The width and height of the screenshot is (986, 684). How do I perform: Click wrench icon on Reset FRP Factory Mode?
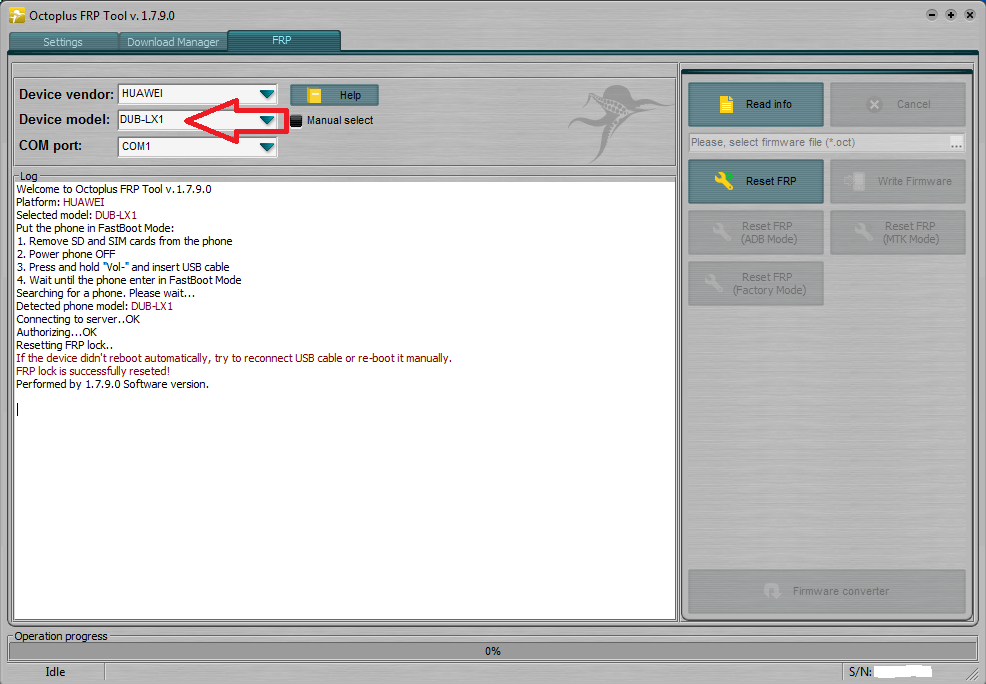click(x=714, y=283)
